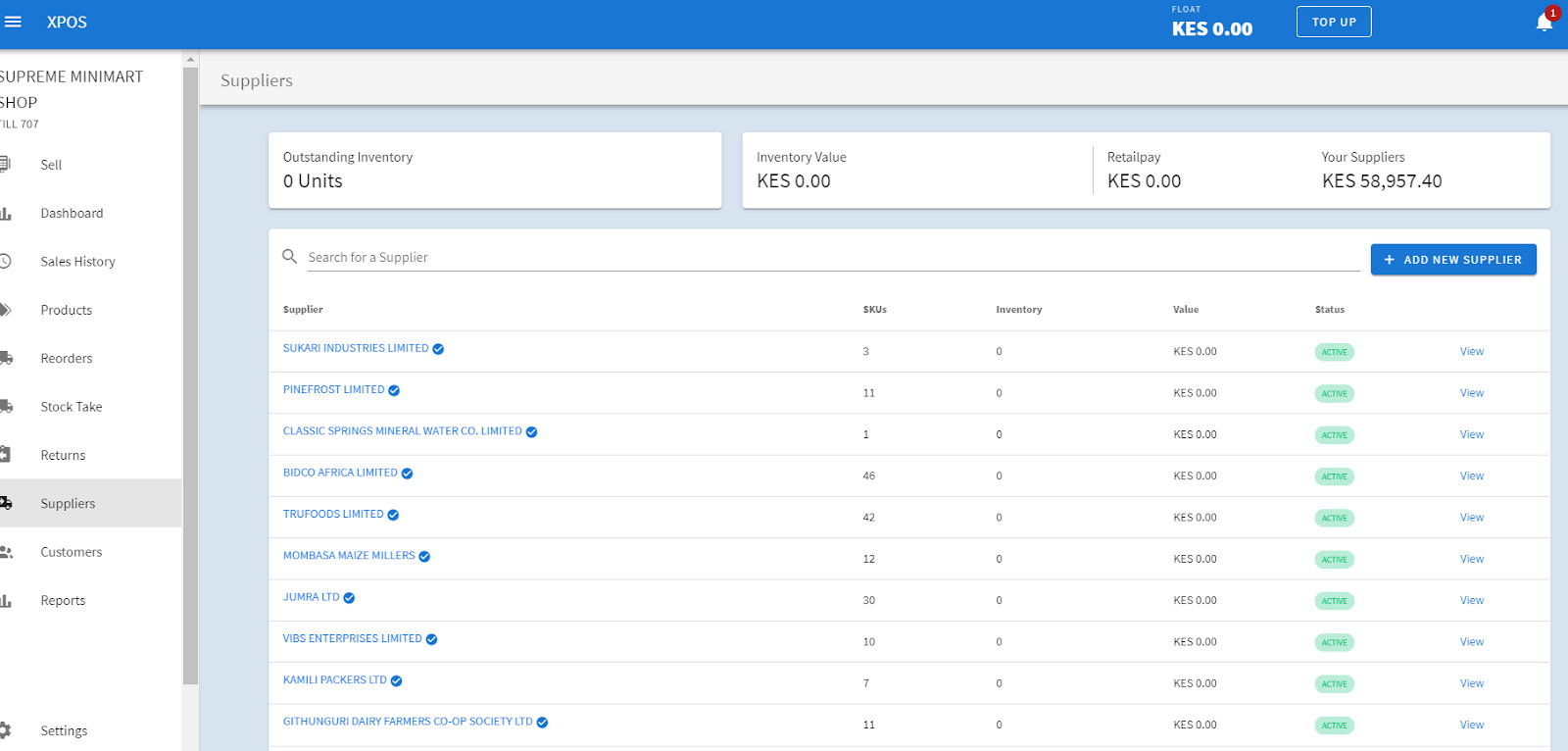Click the search magnifier icon
Screen dimensions: 1568x751
click(290, 257)
